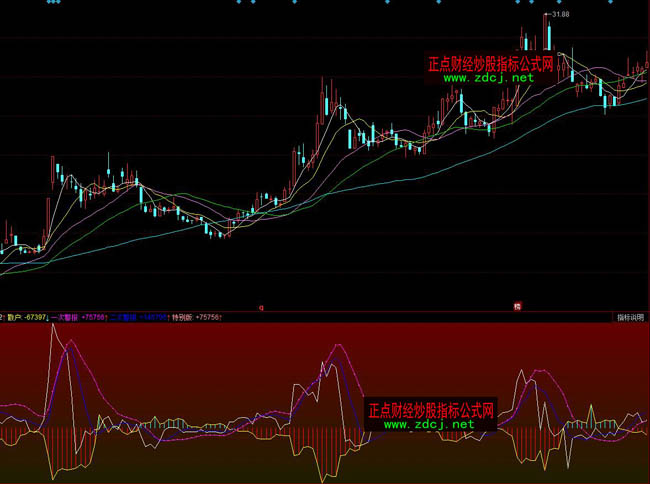Click upper 正点财经炒股指标公式网 red title text
The image size is (650, 484).
[489, 63]
